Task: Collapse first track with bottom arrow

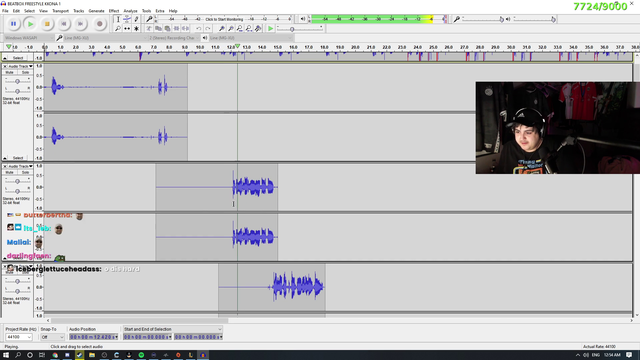Action: tap(5, 158)
